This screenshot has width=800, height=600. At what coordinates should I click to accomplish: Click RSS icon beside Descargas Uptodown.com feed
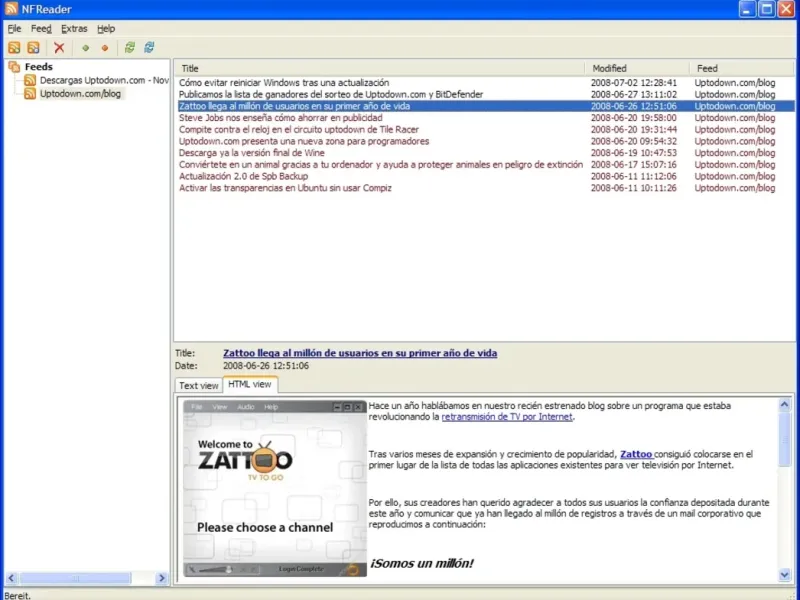tap(30, 80)
